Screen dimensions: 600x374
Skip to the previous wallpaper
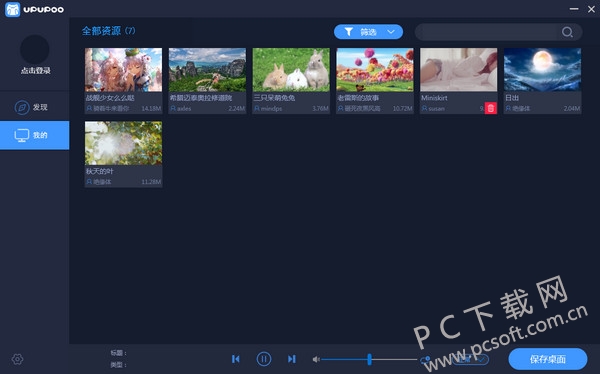point(236,359)
